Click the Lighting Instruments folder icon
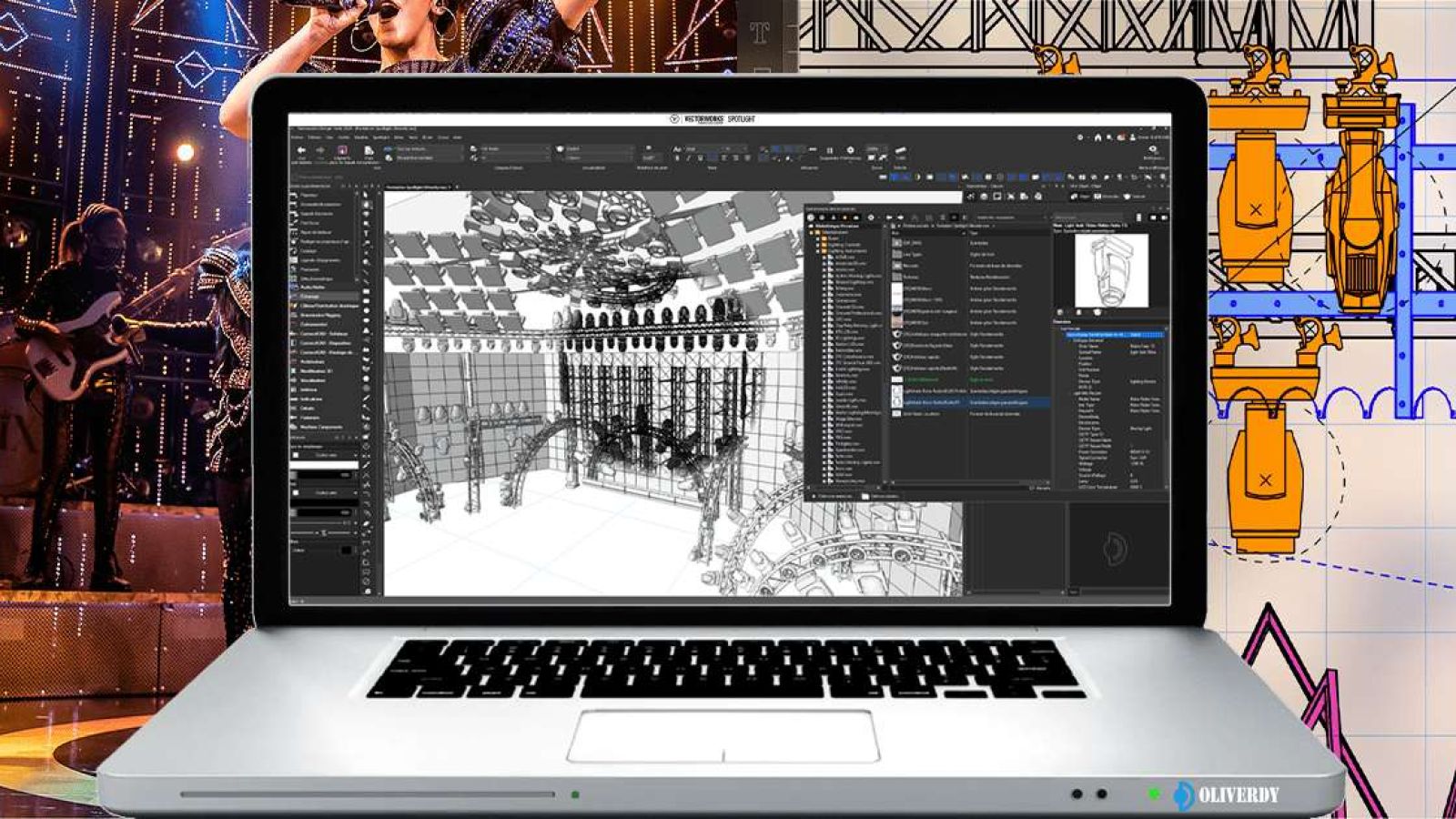 click(x=824, y=252)
